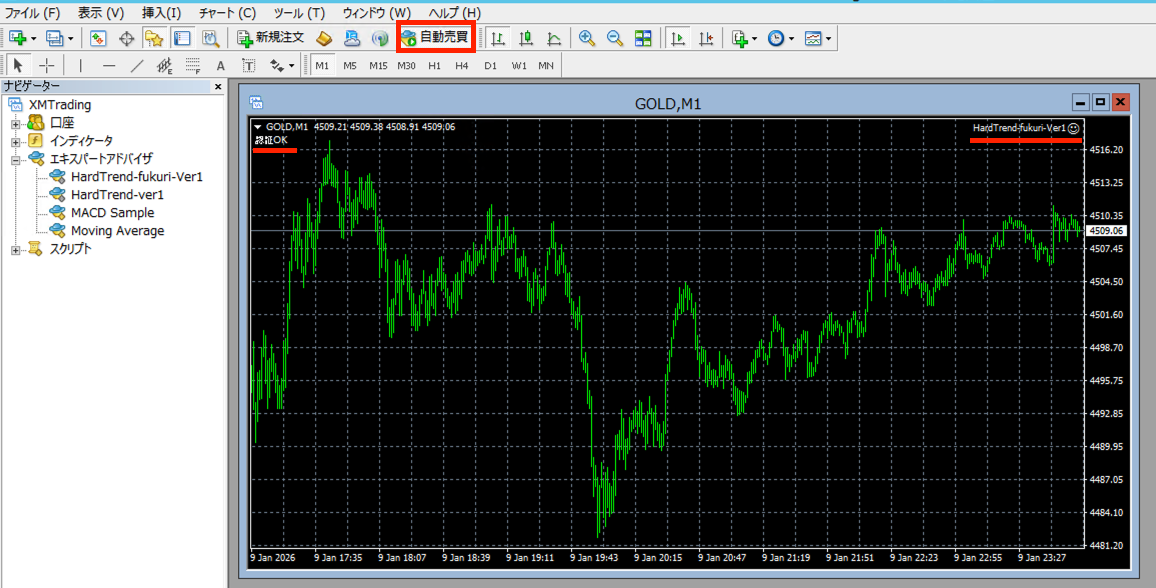Open the ツール (T) menu

299,13
